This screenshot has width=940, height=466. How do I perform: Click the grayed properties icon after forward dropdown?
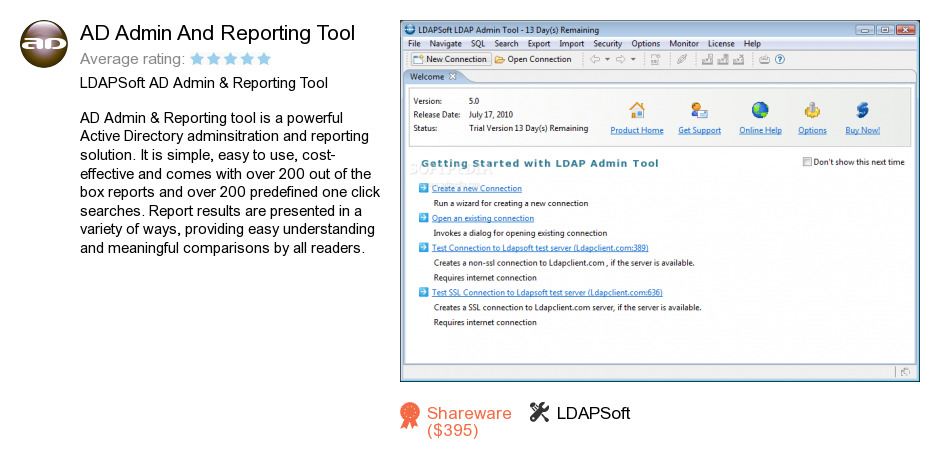(655, 59)
